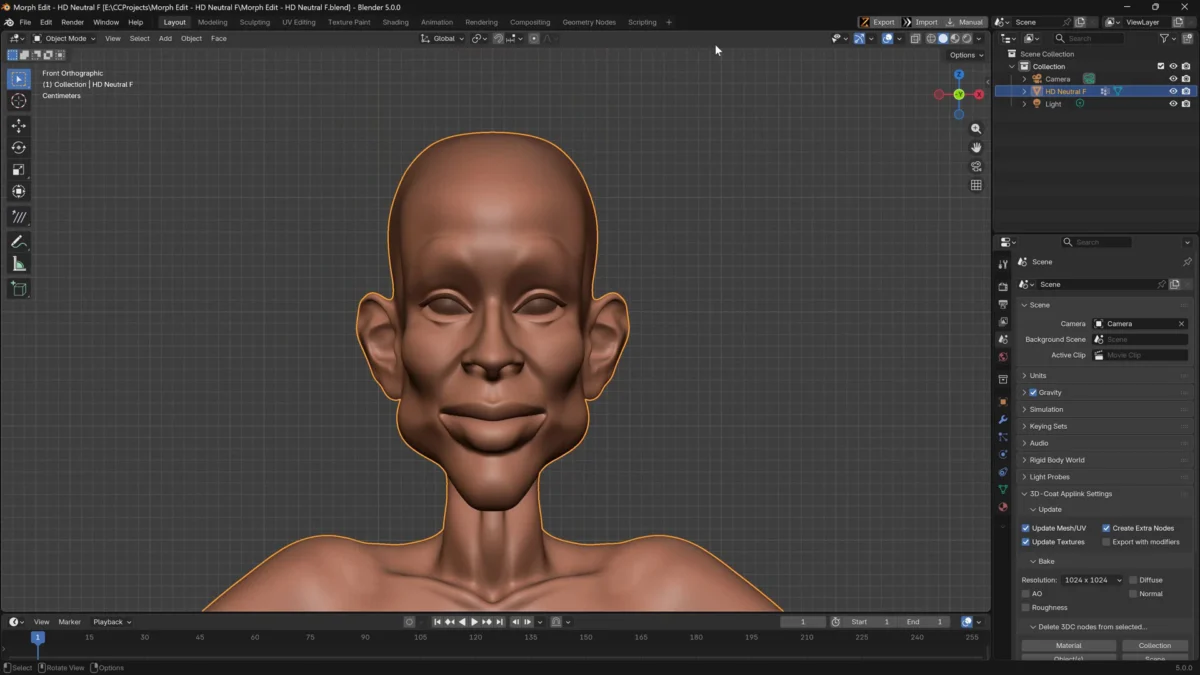The height and width of the screenshot is (675, 1200).
Task: Click the viewport zoom magnifier icon
Action: 976,129
